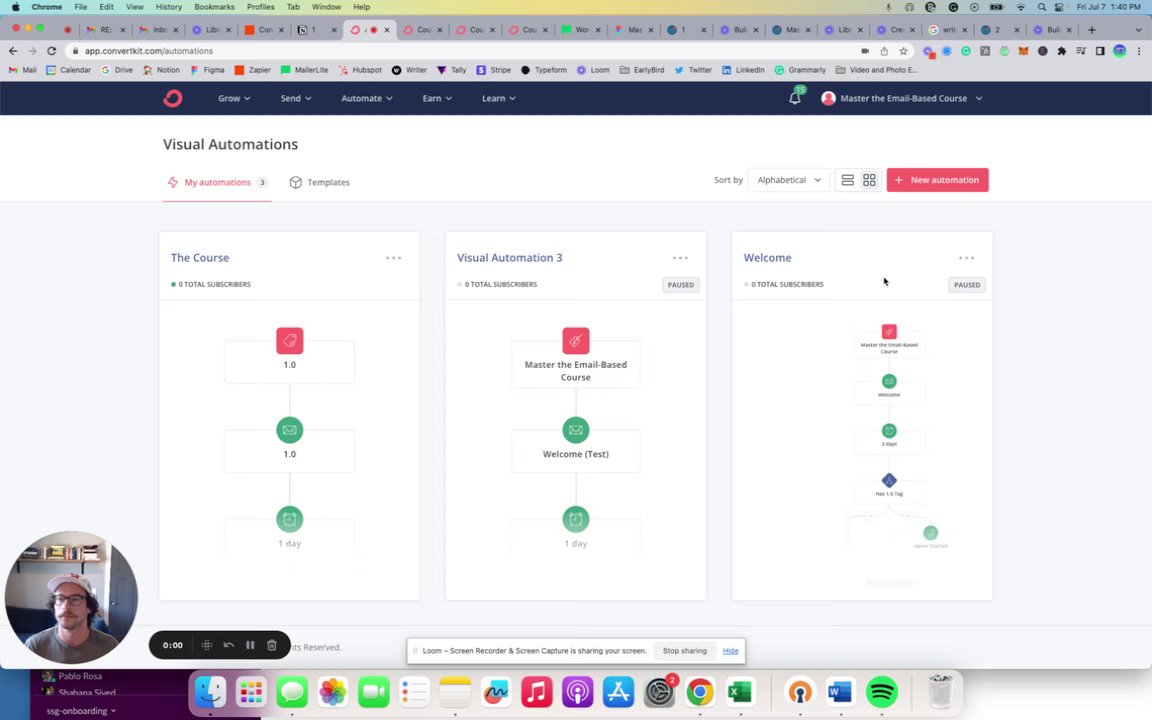Open Finder from the dock
The height and width of the screenshot is (720, 1152).
pyautogui.click(x=211, y=691)
